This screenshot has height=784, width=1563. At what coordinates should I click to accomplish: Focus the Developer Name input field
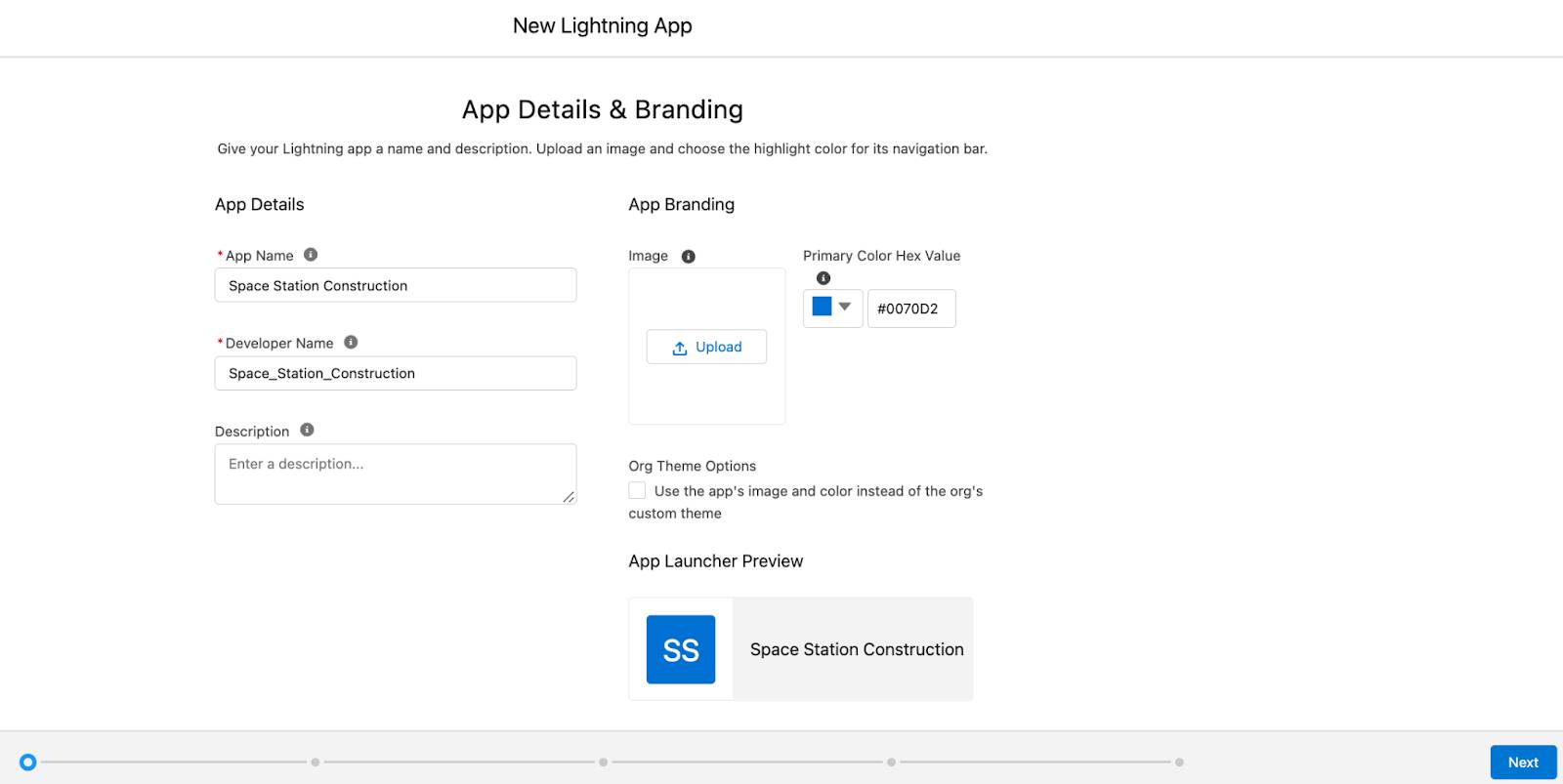396,373
